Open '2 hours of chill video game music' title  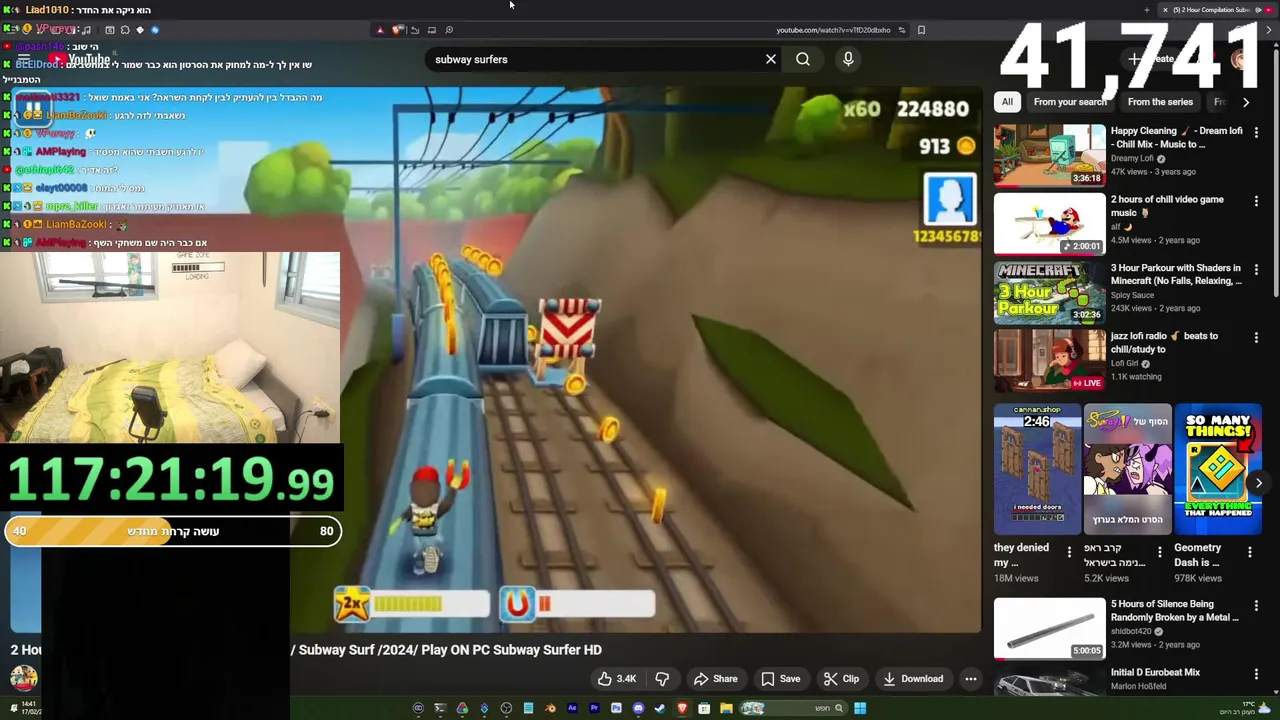point(1167,206)
